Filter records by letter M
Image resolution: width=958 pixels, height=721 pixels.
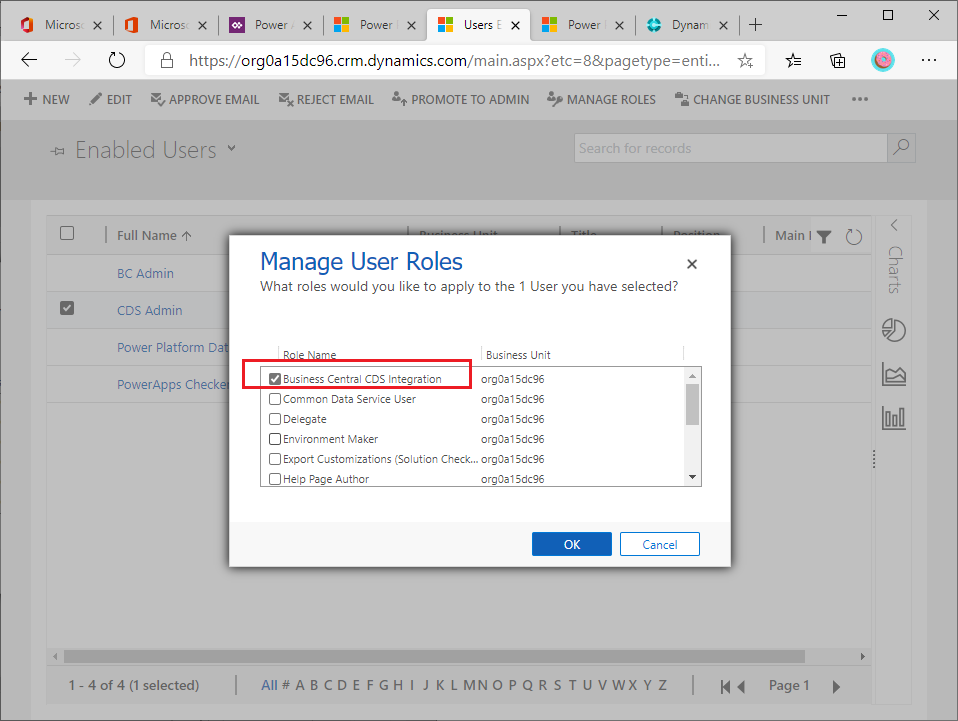[469, 685]
